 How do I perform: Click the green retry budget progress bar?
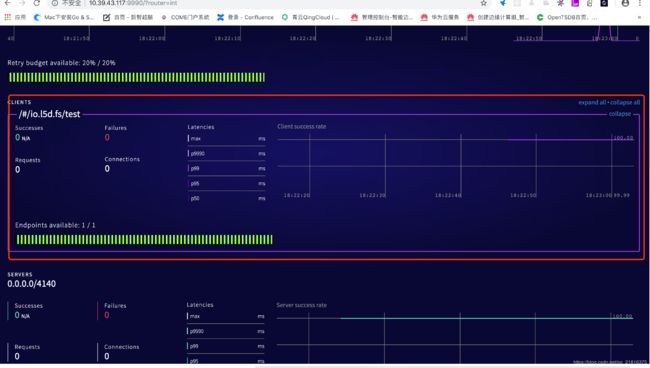point(137,77)
